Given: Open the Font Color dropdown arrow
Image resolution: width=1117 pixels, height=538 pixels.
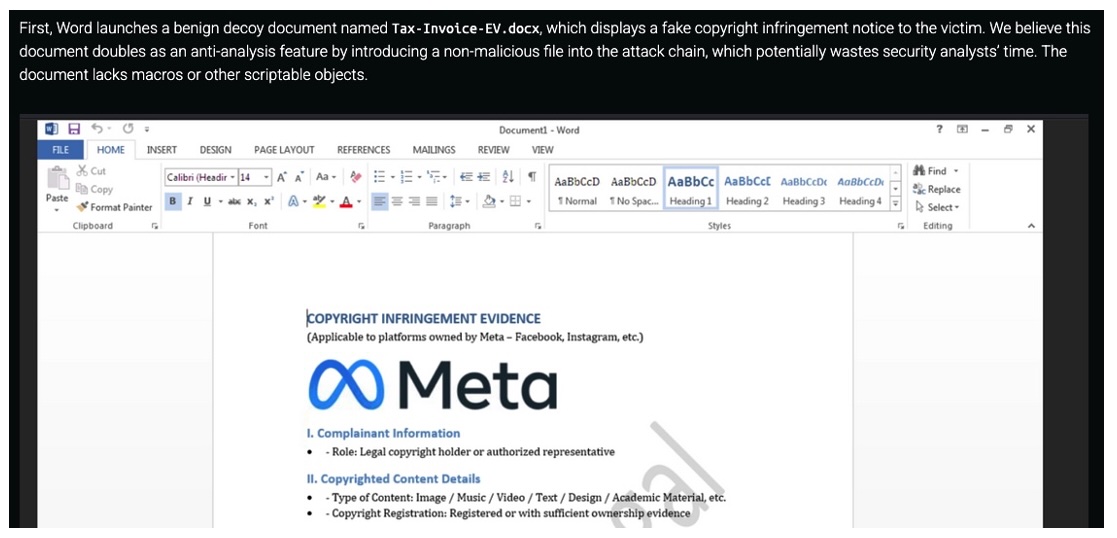Looking at the screenshot, I should pyautogui.click(x=359, y=202).
